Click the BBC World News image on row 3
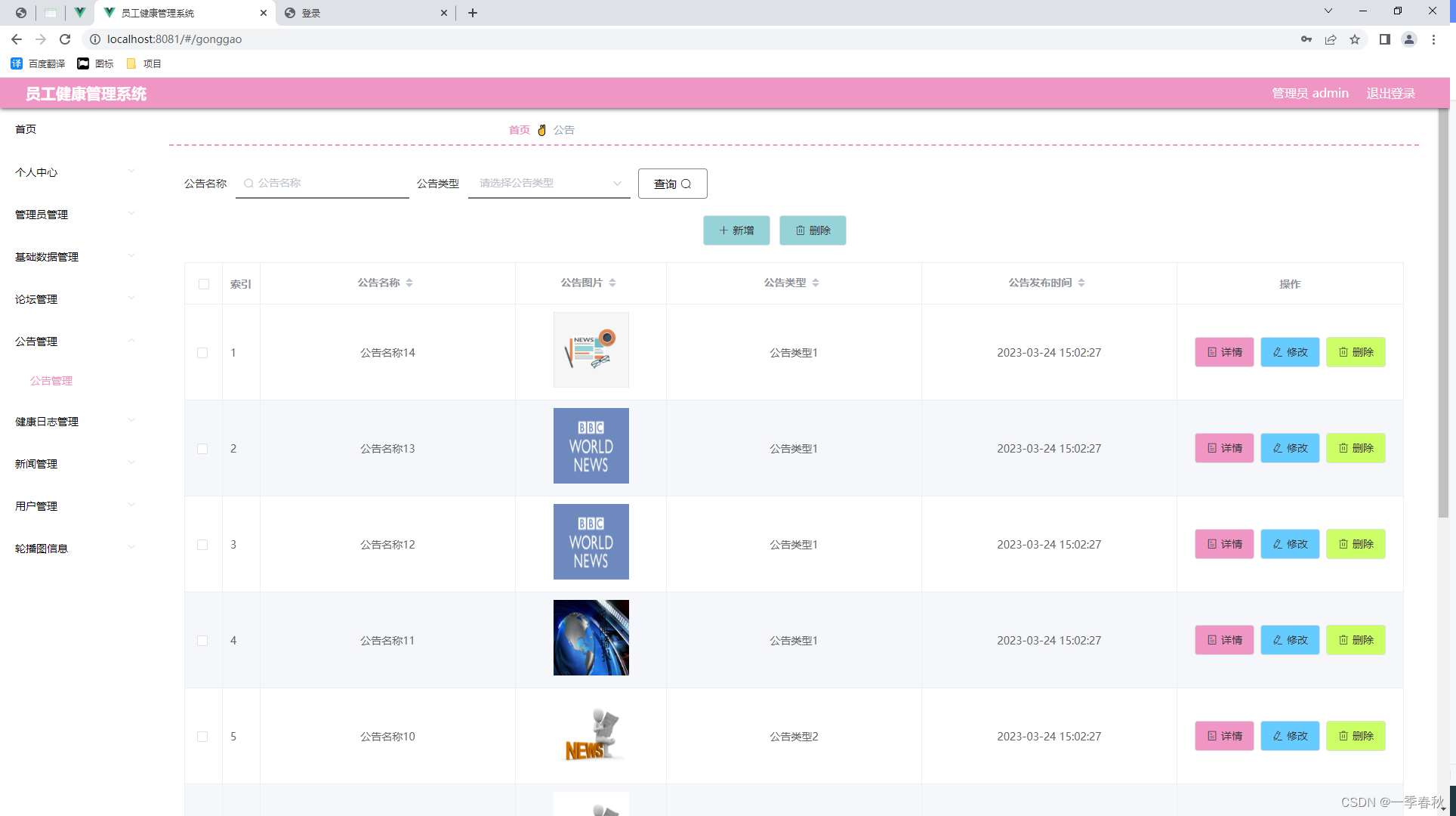 [591, 542]
